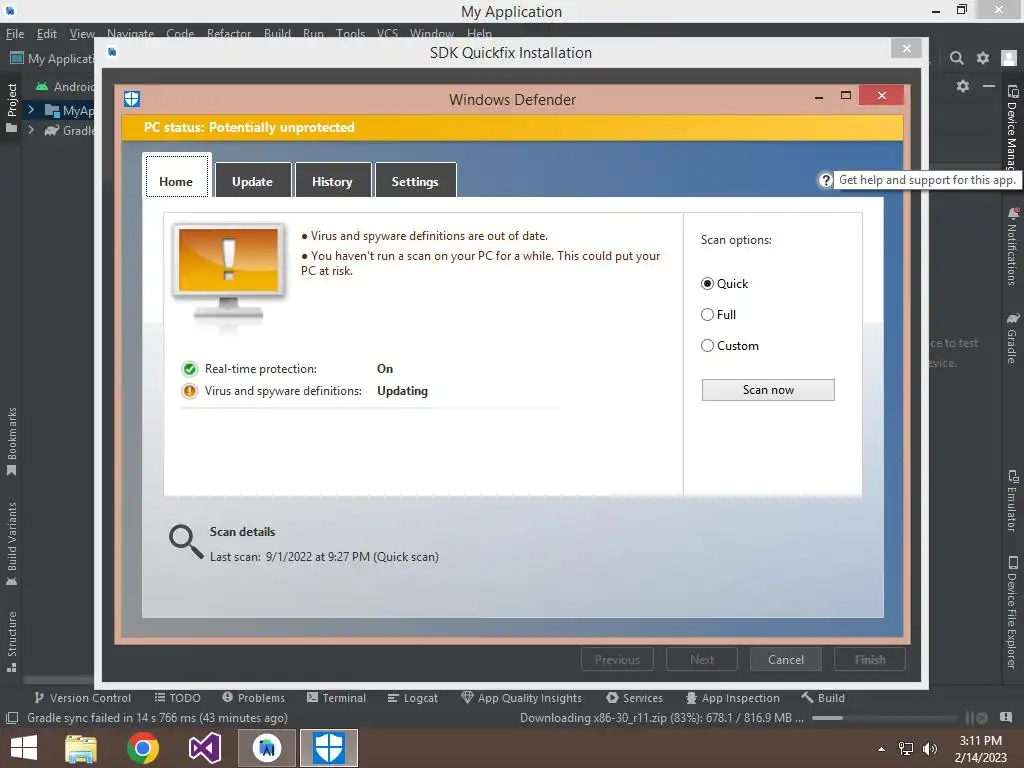Viewport: 1024px width, 768px height.
Task: Click the download progress bar in status bar
Action: pos(885,718)
